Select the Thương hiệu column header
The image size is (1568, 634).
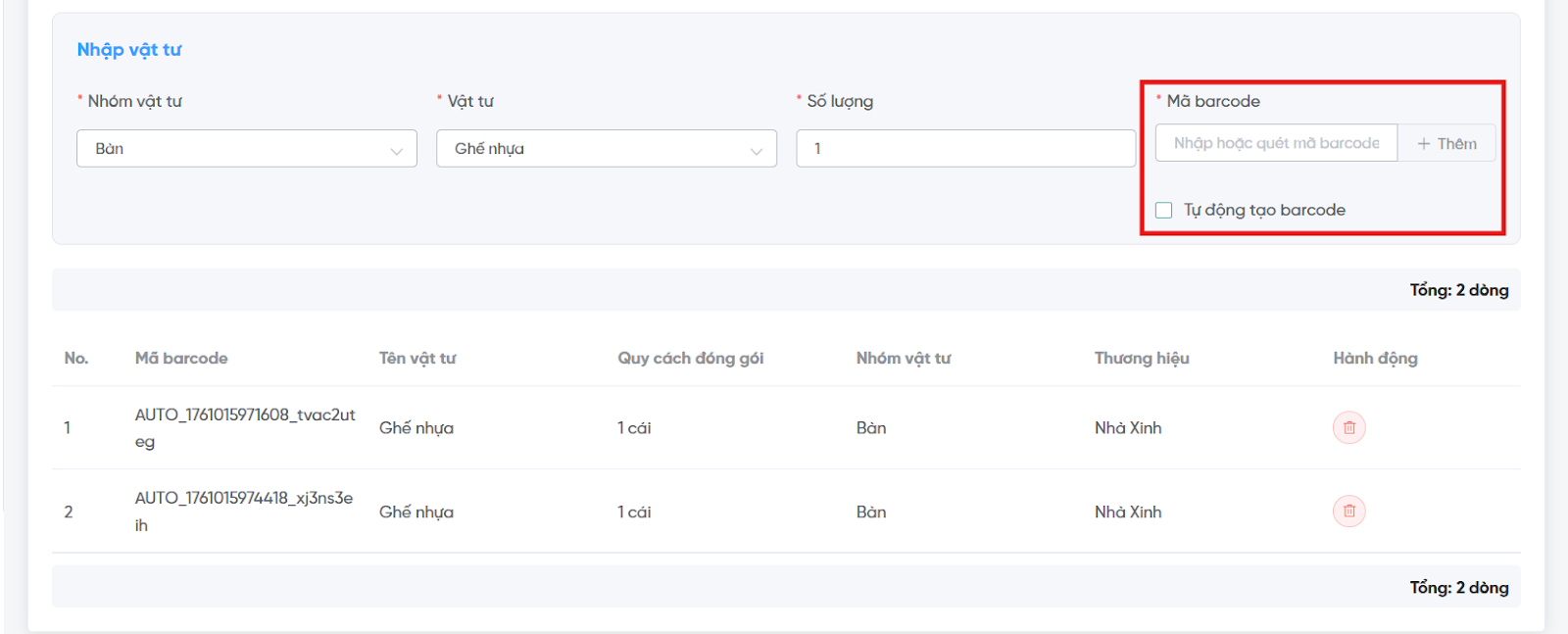point(1142,359)
